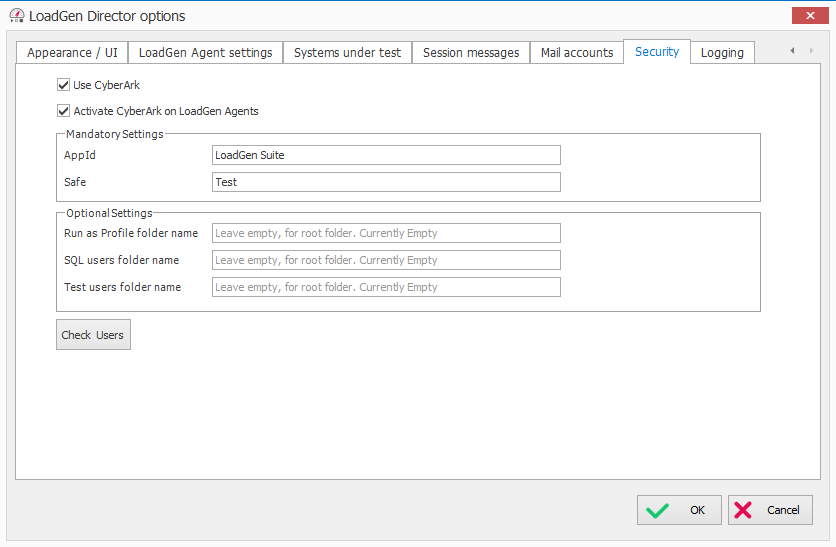Open the Appearance / UI tab
The width and height of the screenshot is (836, 547).
point(72,53)
